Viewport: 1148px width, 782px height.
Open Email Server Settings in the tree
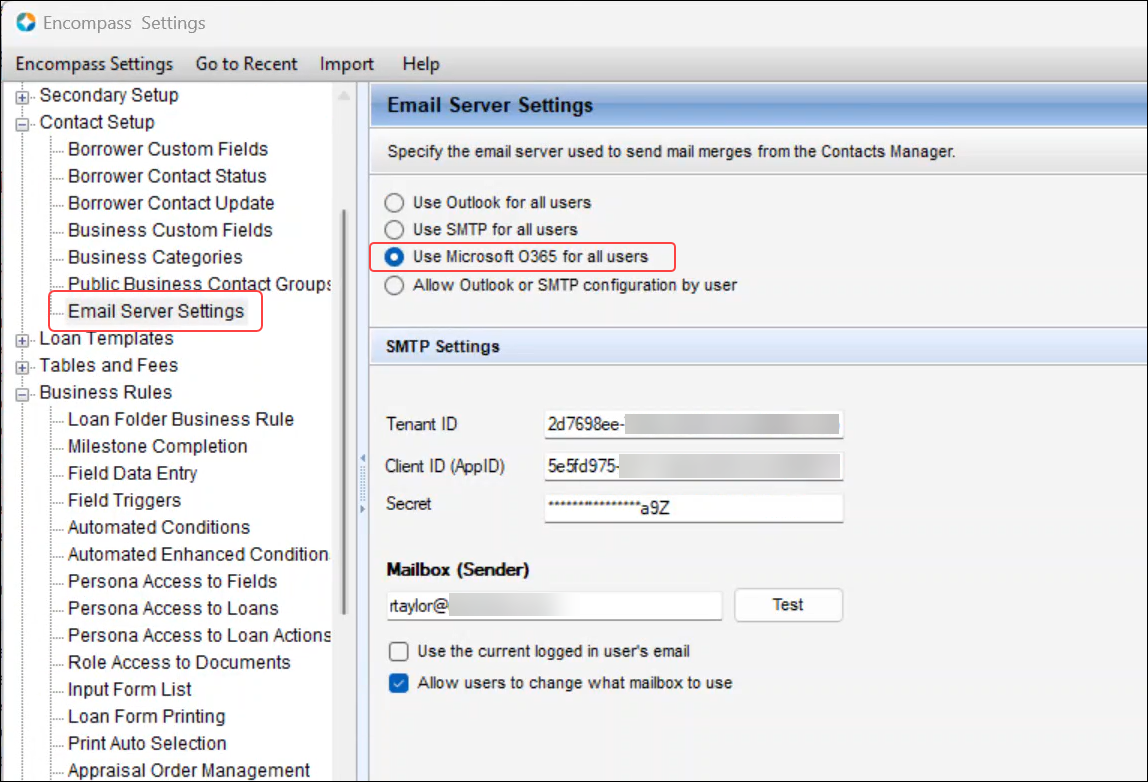(156, 312)
